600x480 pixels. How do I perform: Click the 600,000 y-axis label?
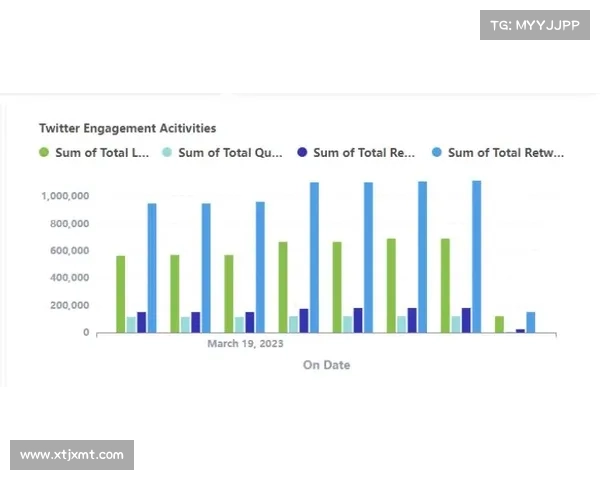click(x=65, y=250)
